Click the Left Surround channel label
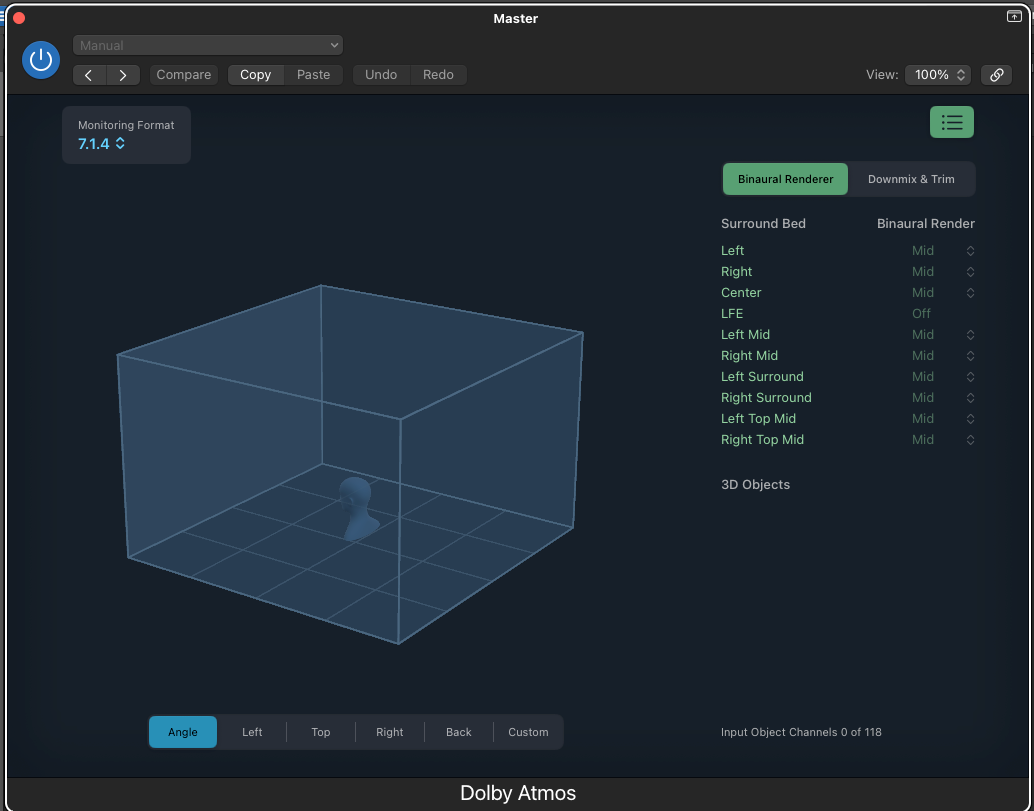 762,377
